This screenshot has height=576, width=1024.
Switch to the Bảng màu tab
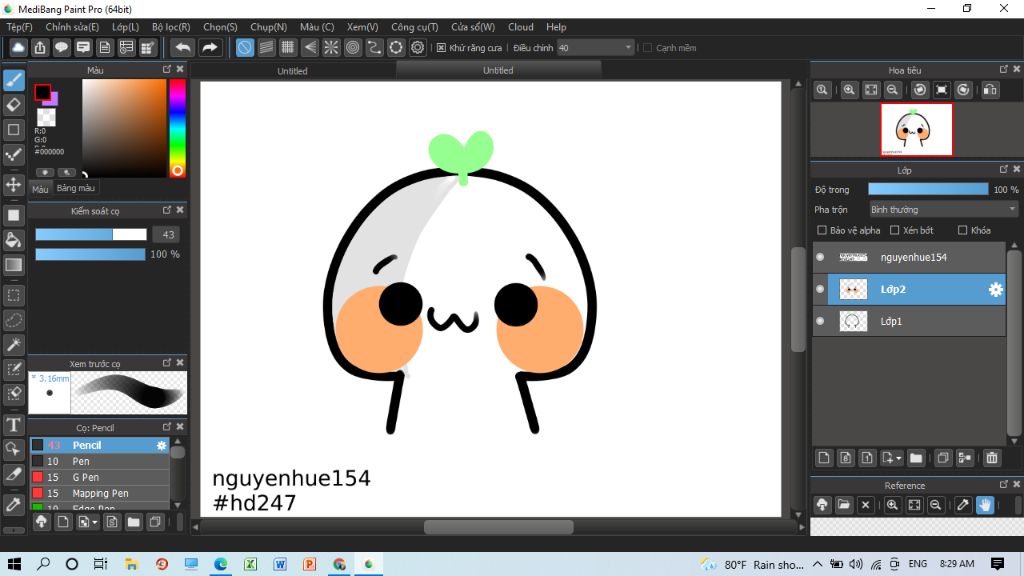76,188
